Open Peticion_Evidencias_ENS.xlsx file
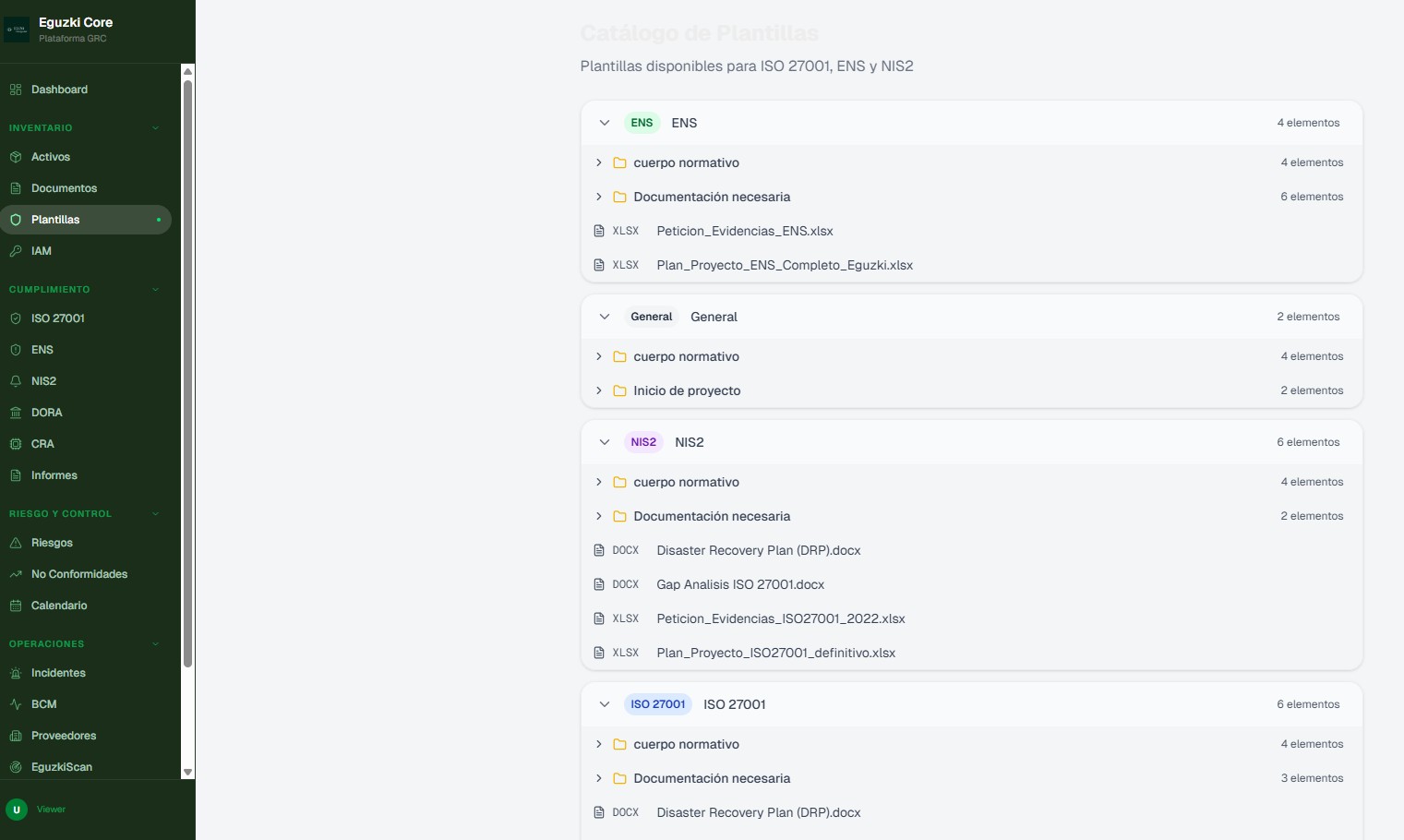1404x840 pixels. coord(744,231)
